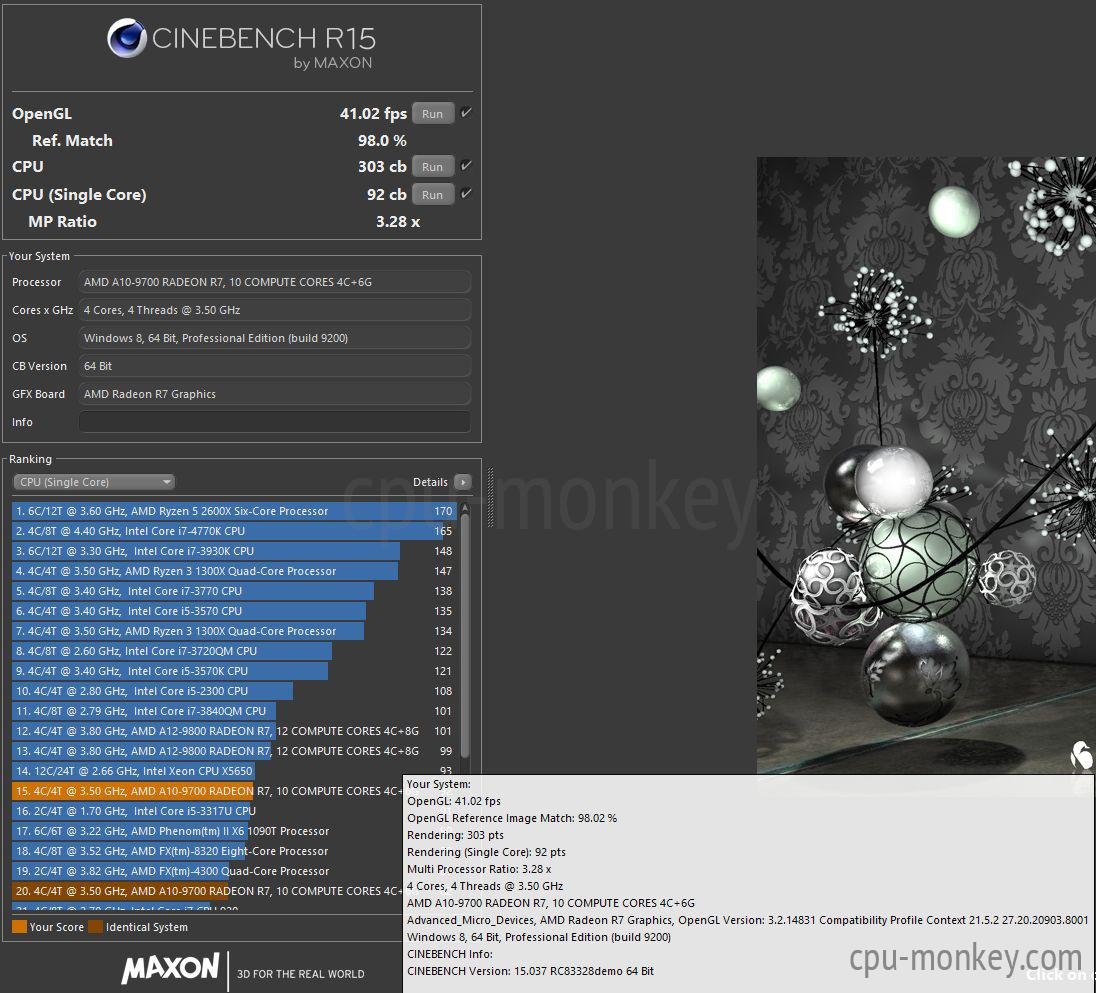Viewport: 1096px width, 993px height.
Task: Select ranking row 8 Intel Core i7-3720QM
Action: [x=234, y=651]
